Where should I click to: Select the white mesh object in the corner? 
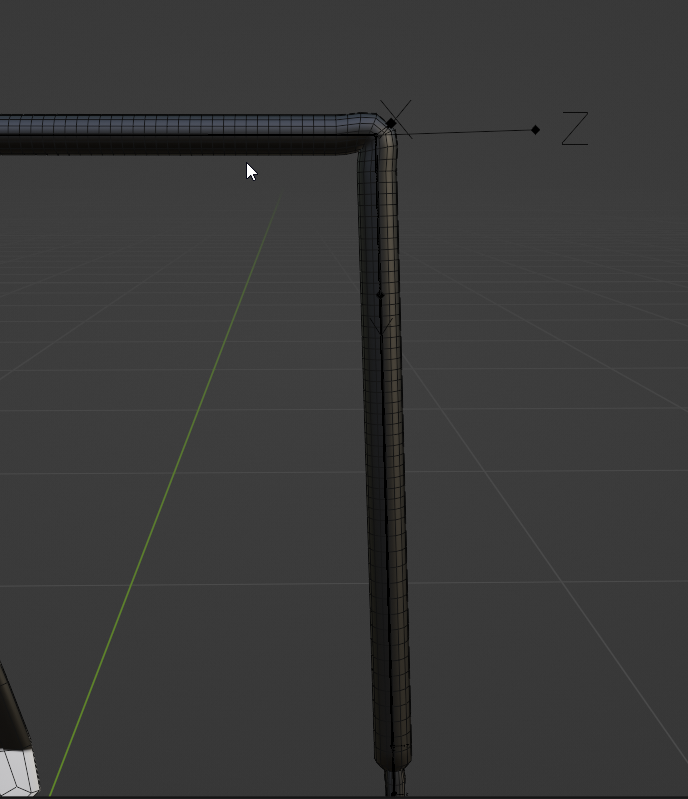(x=18, y=772)
